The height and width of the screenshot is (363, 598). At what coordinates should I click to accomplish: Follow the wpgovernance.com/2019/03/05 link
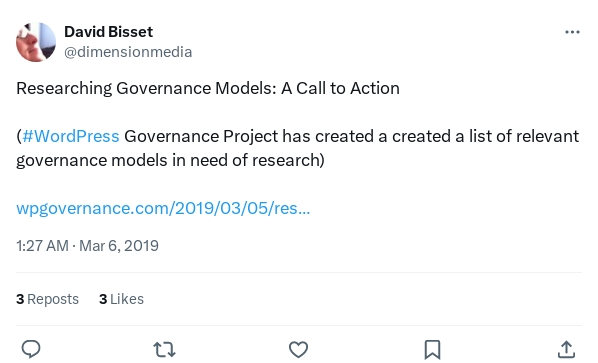coord(163,208)
